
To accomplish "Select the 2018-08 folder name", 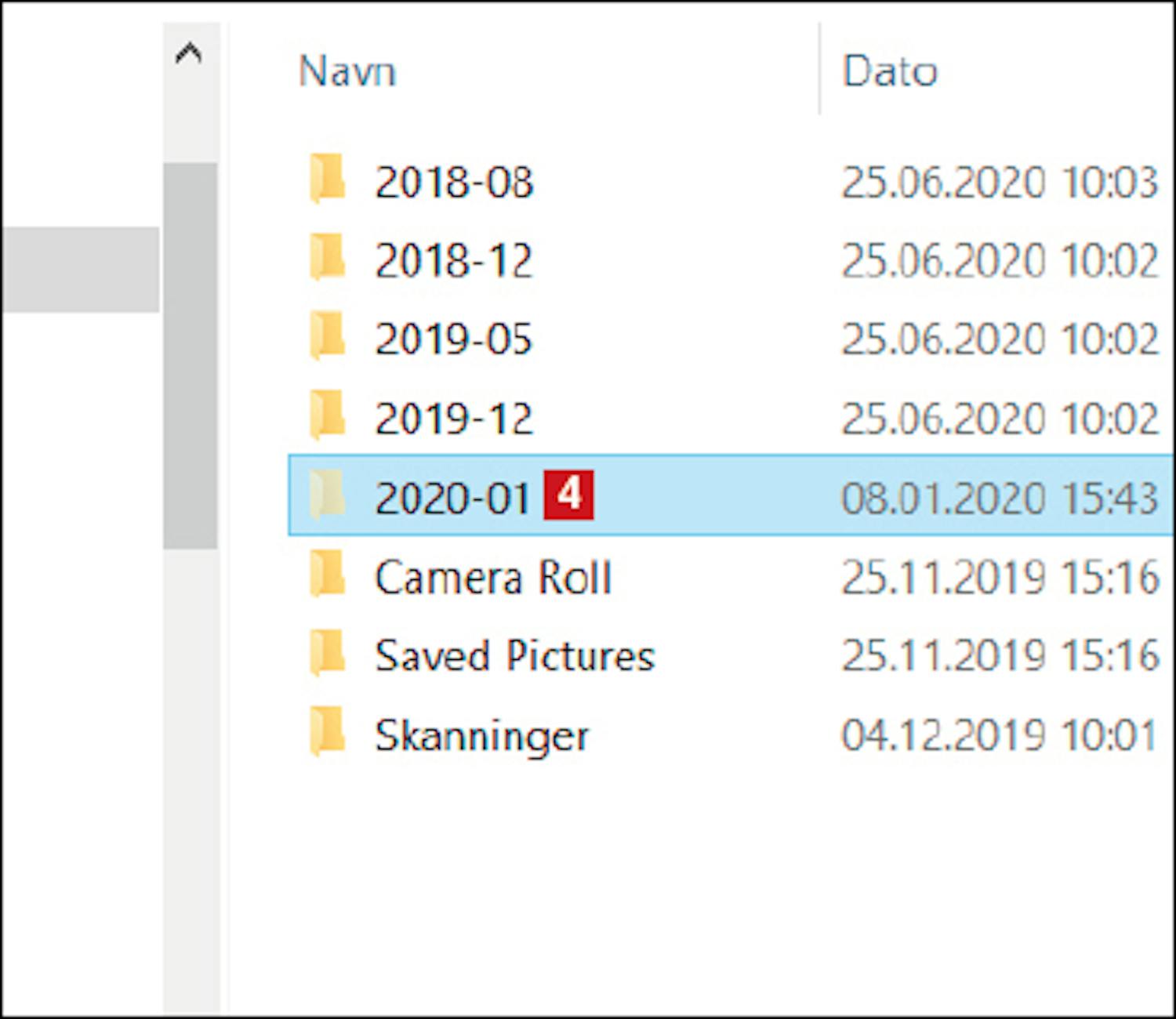I will click(454, 182).
